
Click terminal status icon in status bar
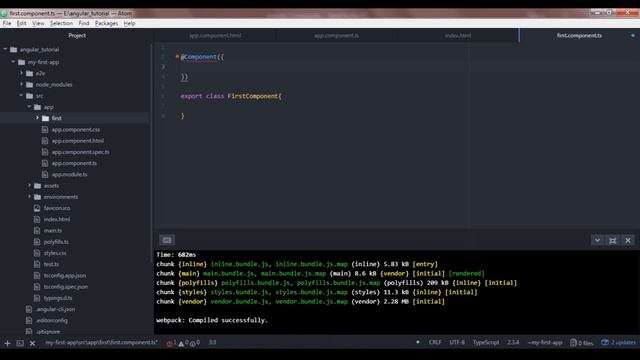point(20,343)
